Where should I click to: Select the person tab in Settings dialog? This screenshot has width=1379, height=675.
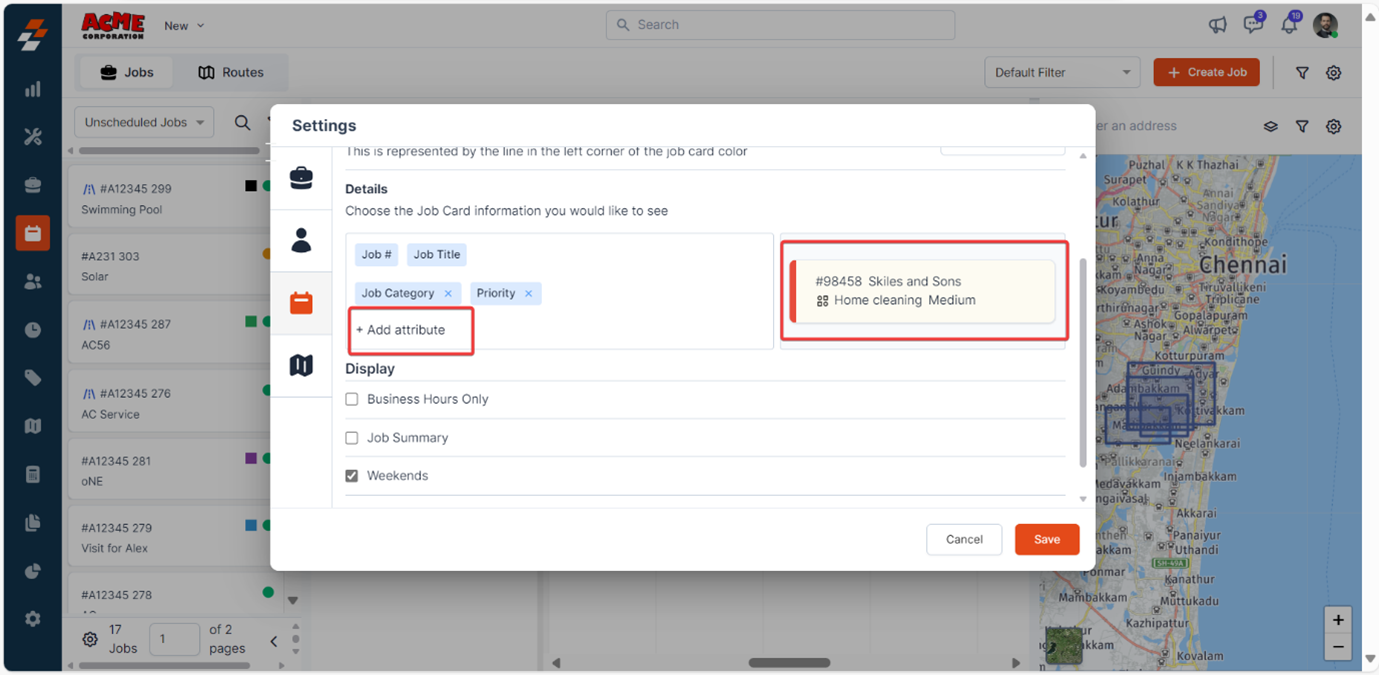point(301,240)
